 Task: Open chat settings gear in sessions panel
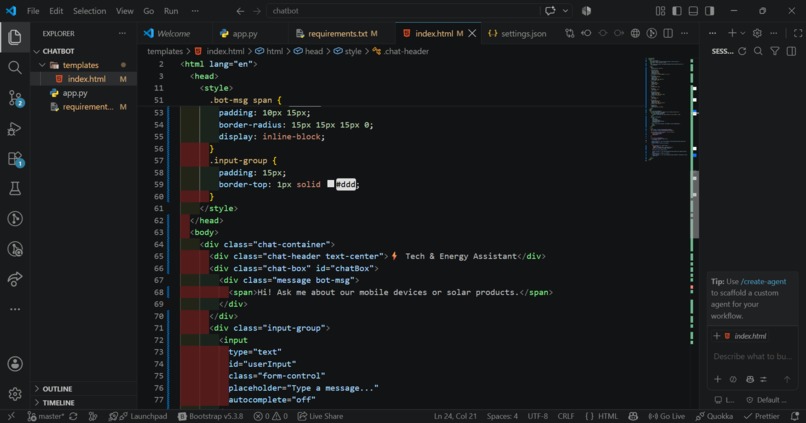[757, 33]
